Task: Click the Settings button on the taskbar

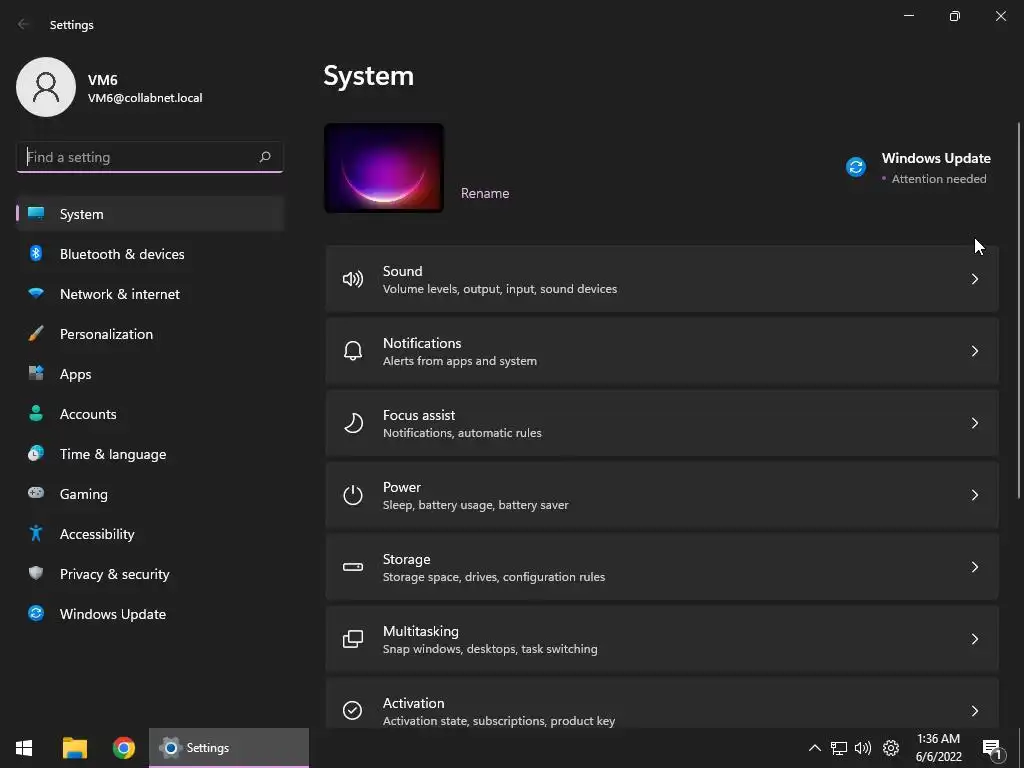Action: 229,748
